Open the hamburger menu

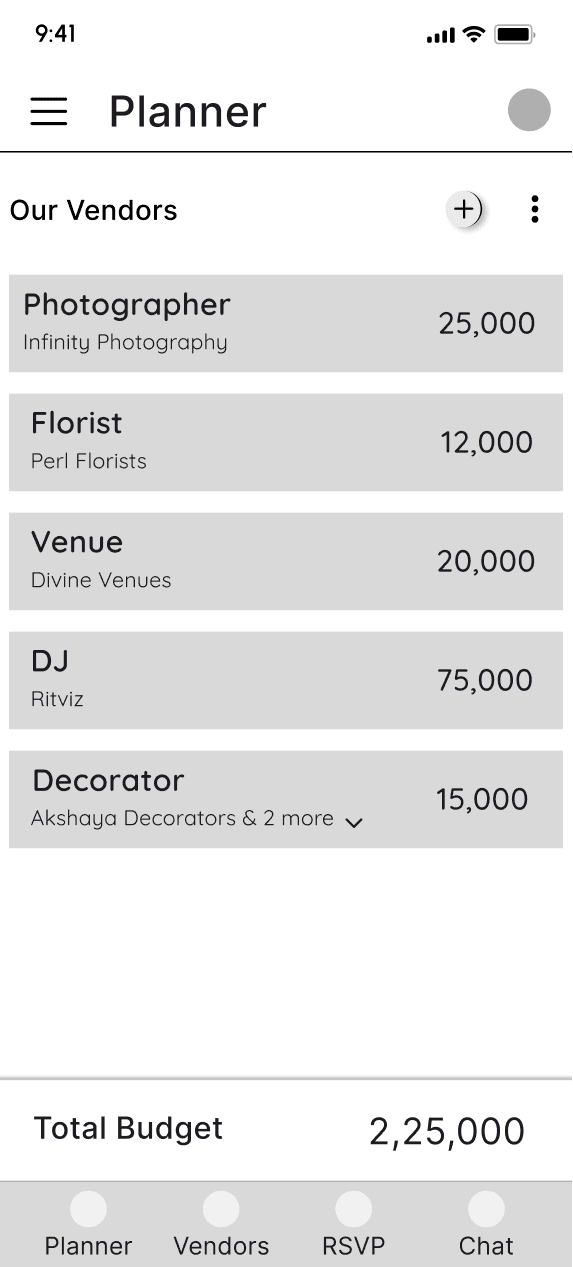(48, 111)
